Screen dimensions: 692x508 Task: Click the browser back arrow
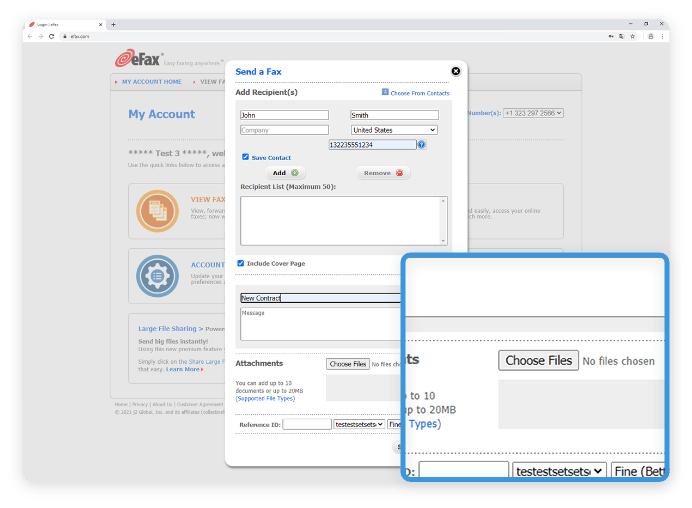click(30, 36)
